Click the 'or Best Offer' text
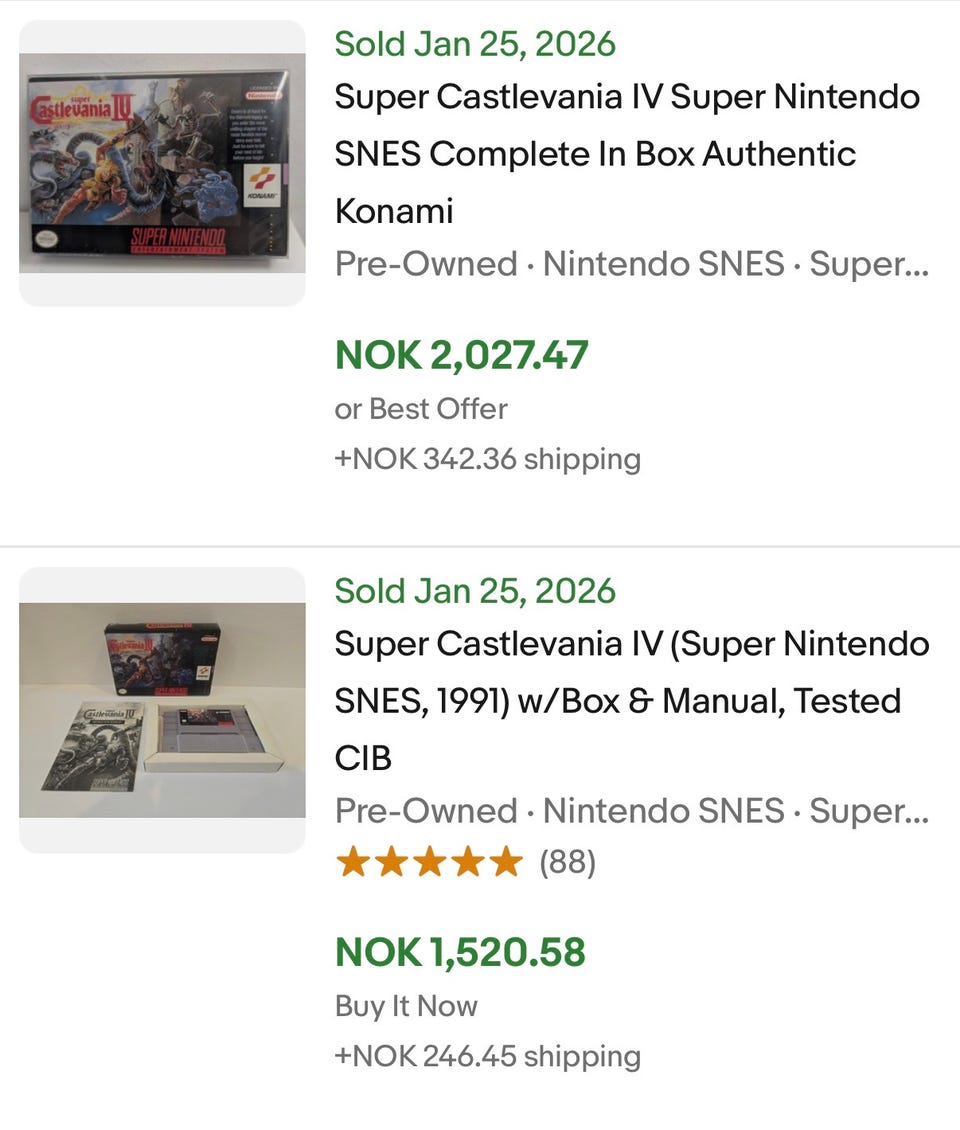The width and height of the screenshot is (960, 1130). click(x=421, y=409)
